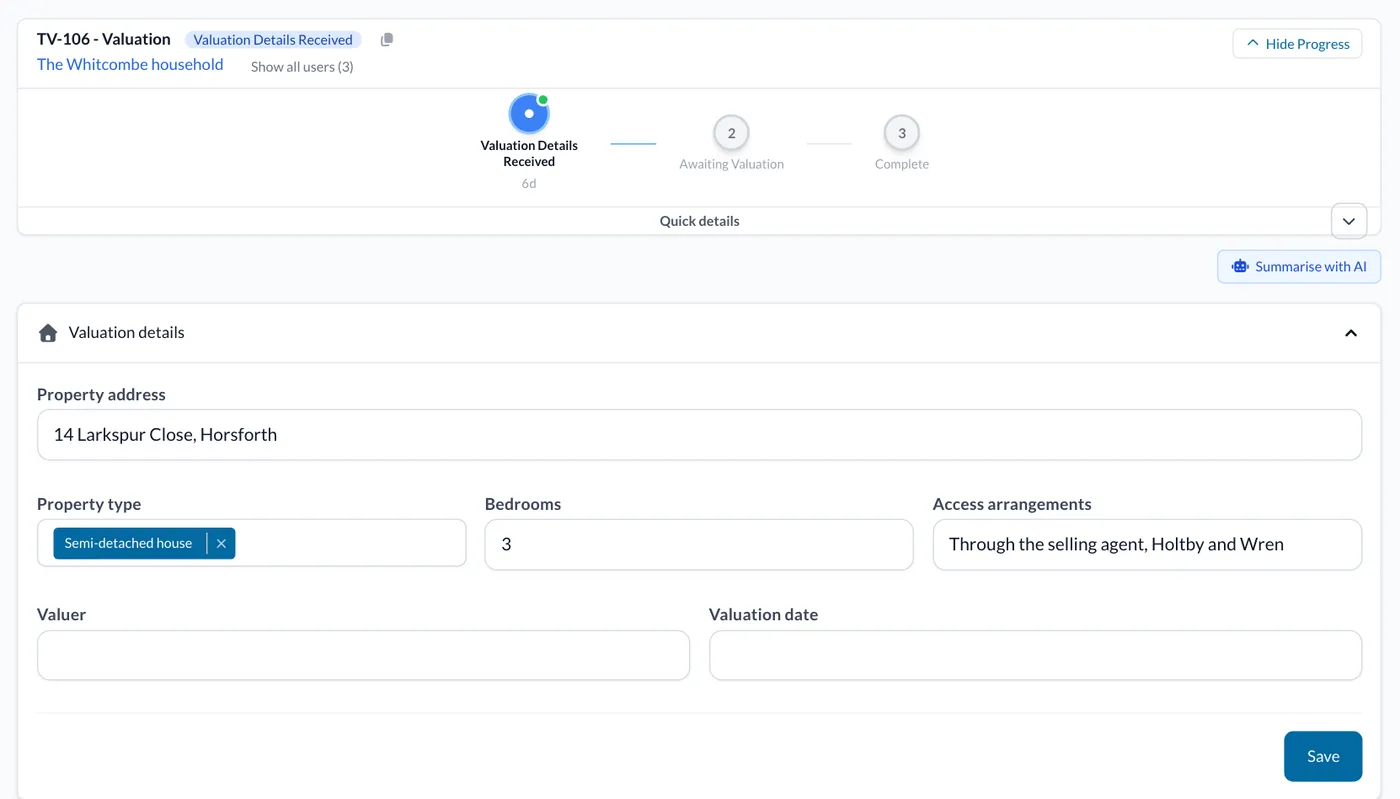Edit the Access arrangements field
The width and height of the screenshot is (1400, 799).
1147,545
